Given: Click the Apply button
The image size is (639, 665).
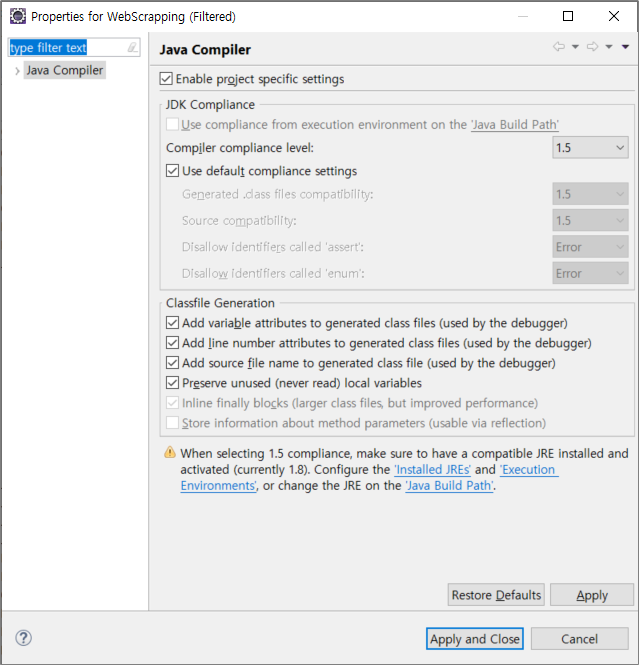Looking at the screenshot, I should (x=592, y=595).
